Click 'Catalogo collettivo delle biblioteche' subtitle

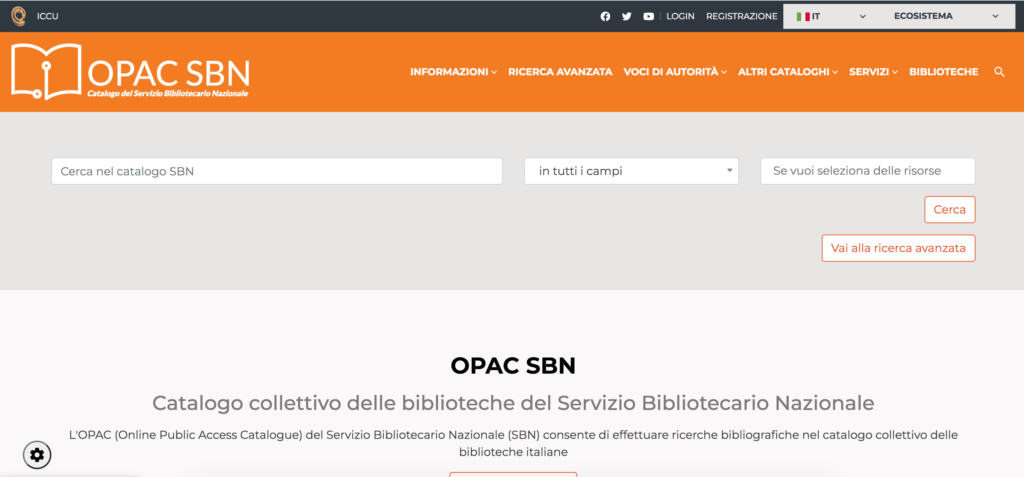pyautogui.click(x=513, y=403)
